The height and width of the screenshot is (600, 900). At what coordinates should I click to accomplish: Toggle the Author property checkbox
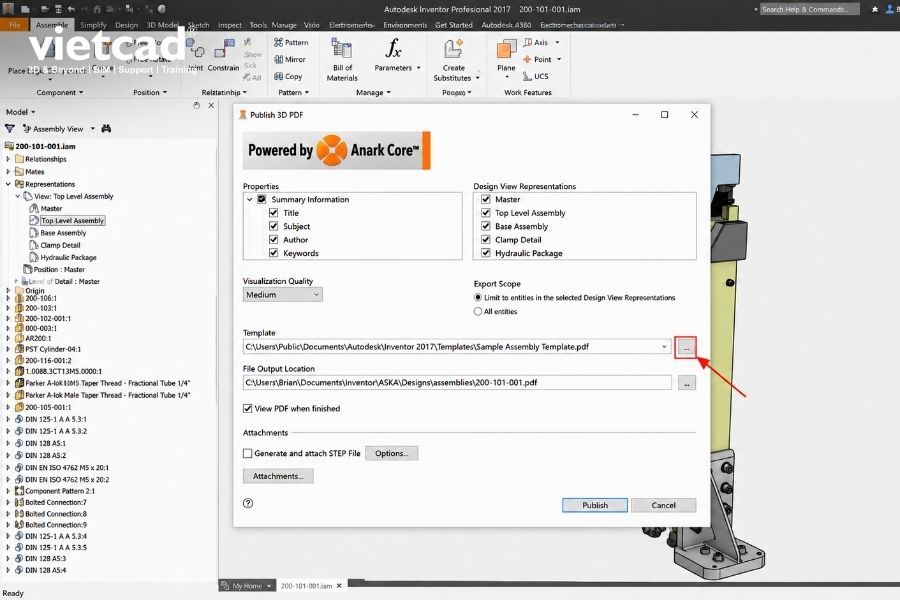[x=274, y=239]
